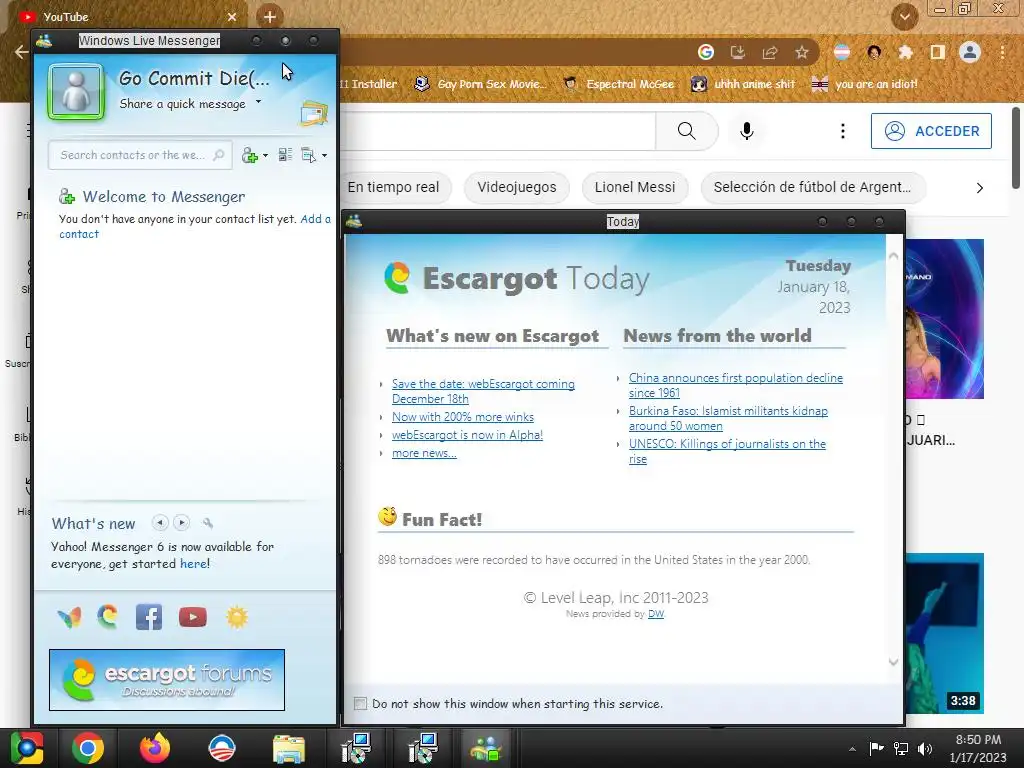Open the show menu dropdown arrow
Screen dimensions: 1024x768
click(x=325, y=155)
